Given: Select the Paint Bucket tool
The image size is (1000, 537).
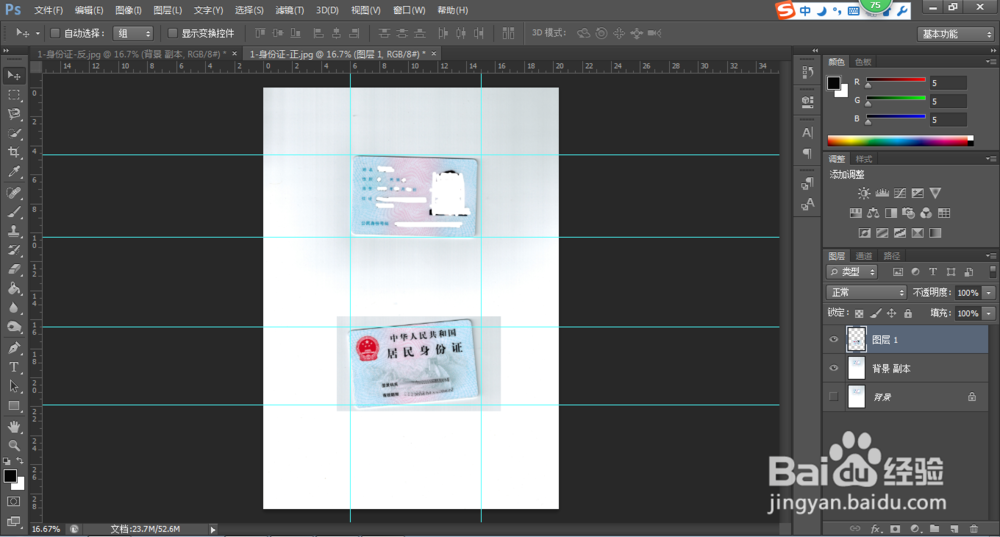Looking at the screenshot, I should [13, 288].
